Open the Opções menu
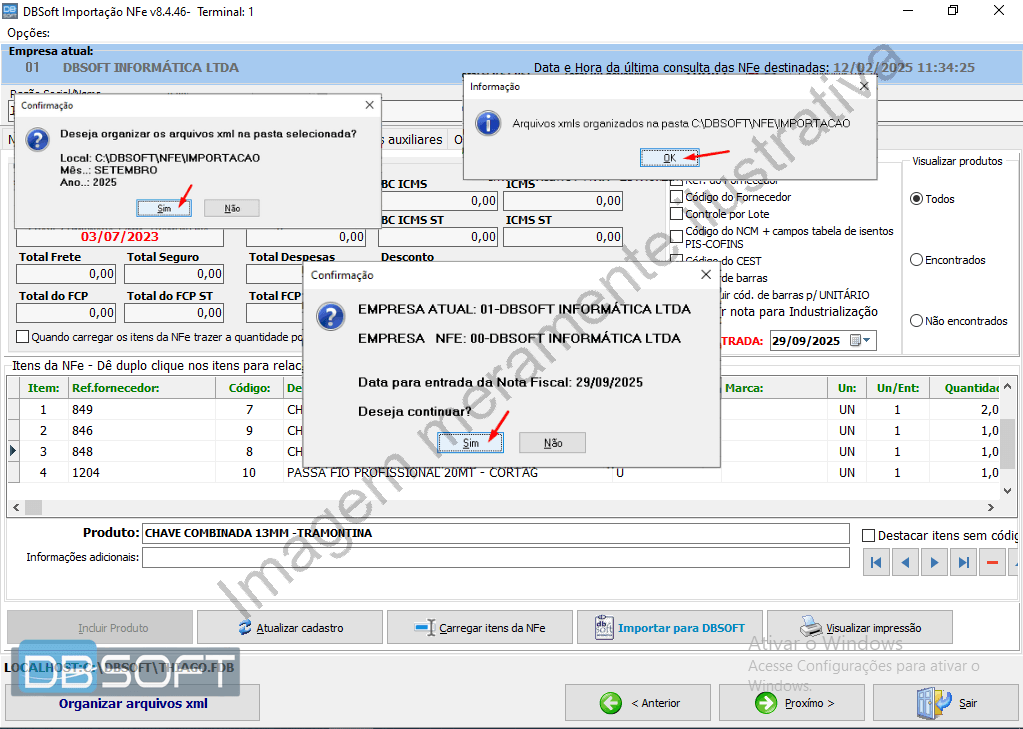1023x729 pixels. pyautogui.click(x=28, y=33)
